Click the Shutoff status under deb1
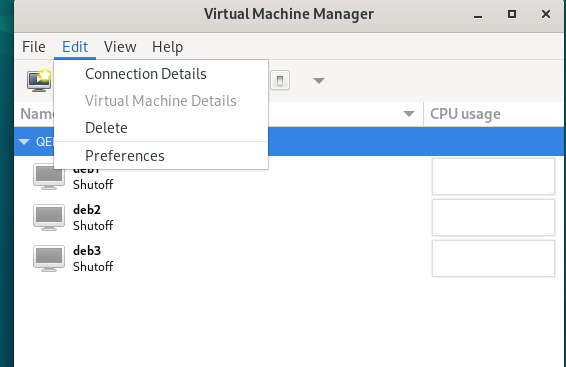This screenshot has width=566, height=367. 93,184
